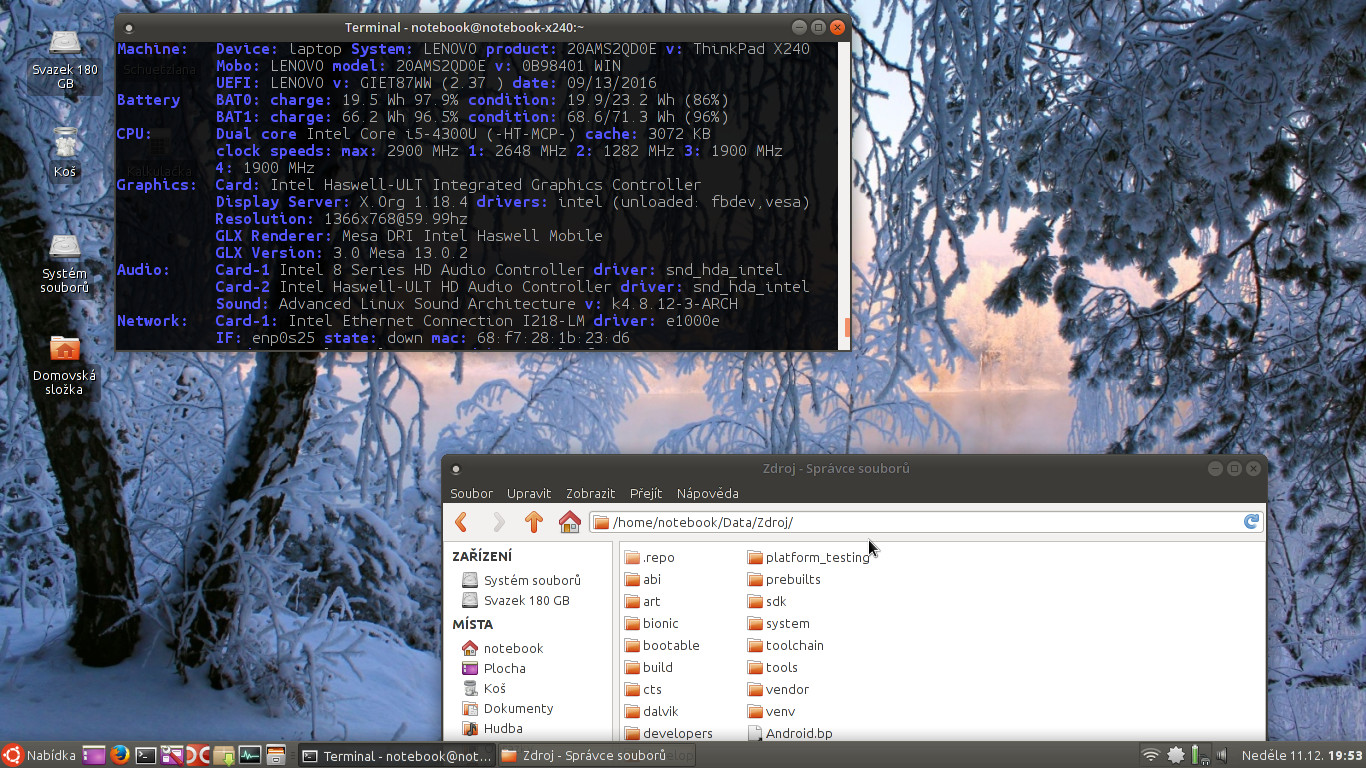The height and width of the screenshot is (768, 1366).
Task: Select the sdk folder
Action: [x=768, y=601]
